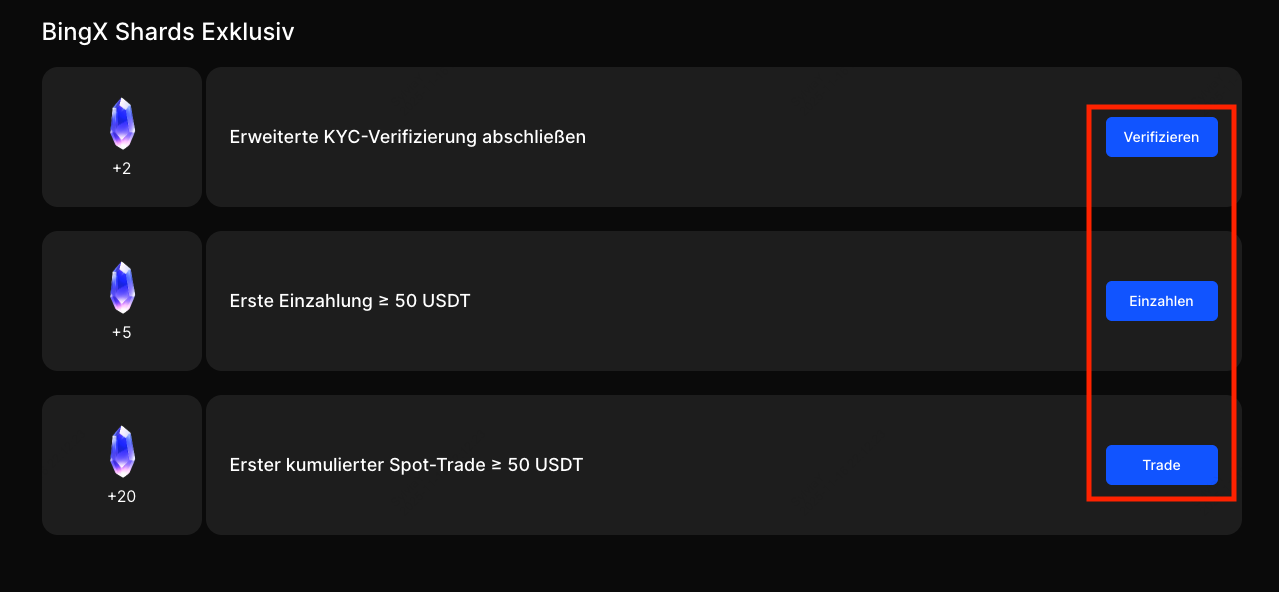Click the BingX Shards Exklusiv heading
Screen dimensions: 1279x592
pyautogui.click(x=168, y=32)
